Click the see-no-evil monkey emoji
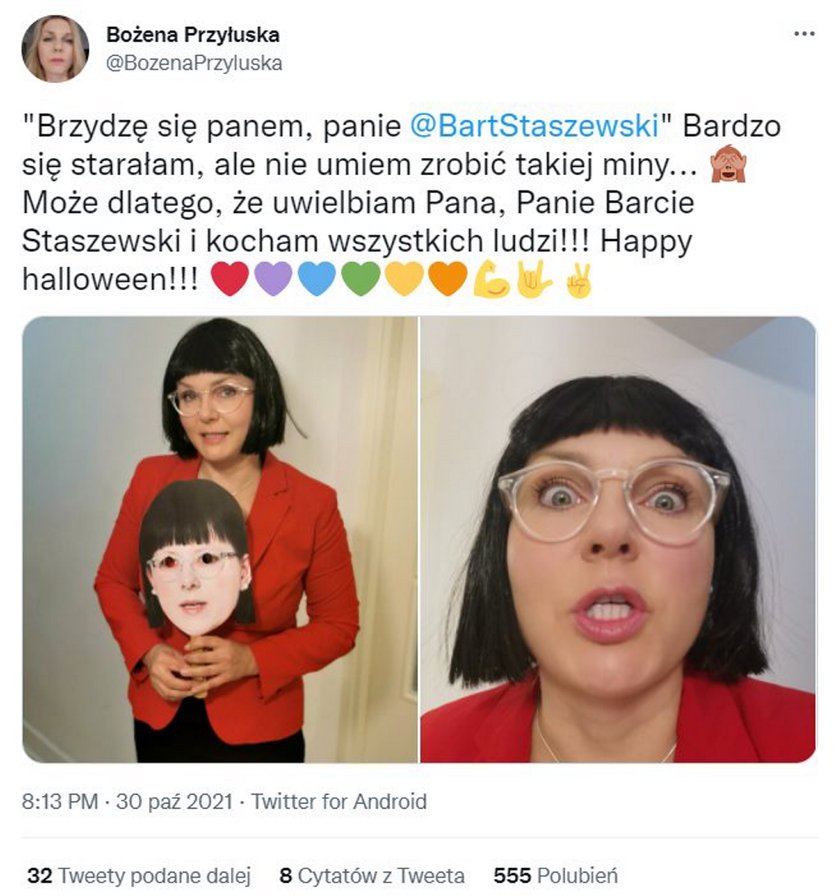Viewport: 840px width, 896px height. 727,164
